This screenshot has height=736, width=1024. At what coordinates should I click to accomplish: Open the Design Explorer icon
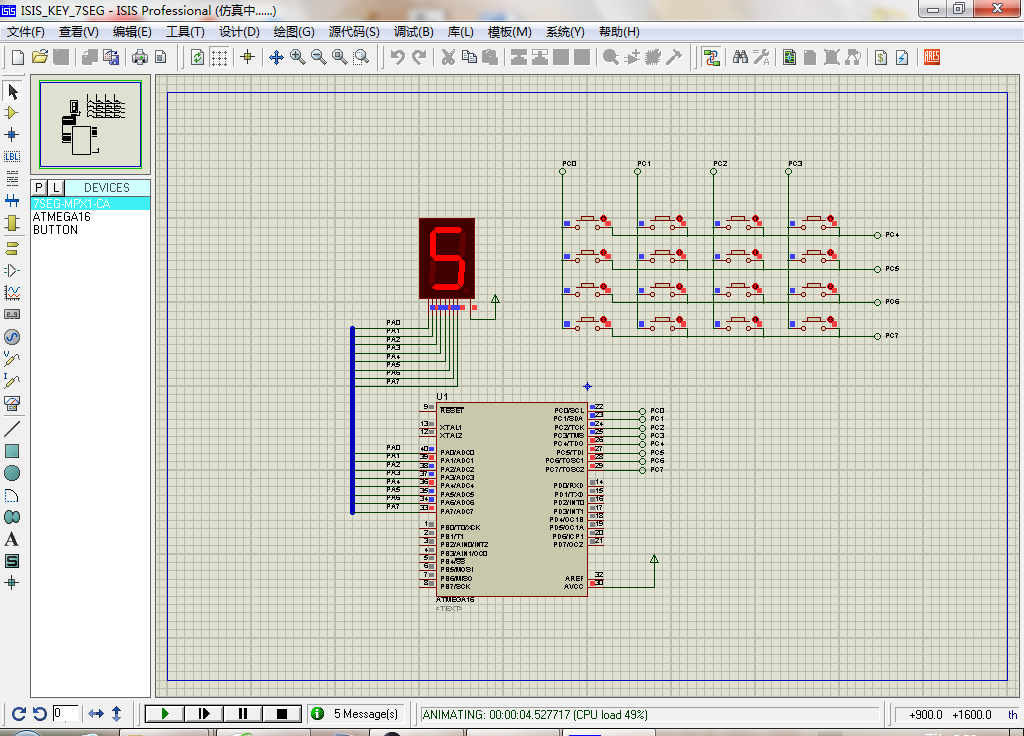[x=789, y=57]
